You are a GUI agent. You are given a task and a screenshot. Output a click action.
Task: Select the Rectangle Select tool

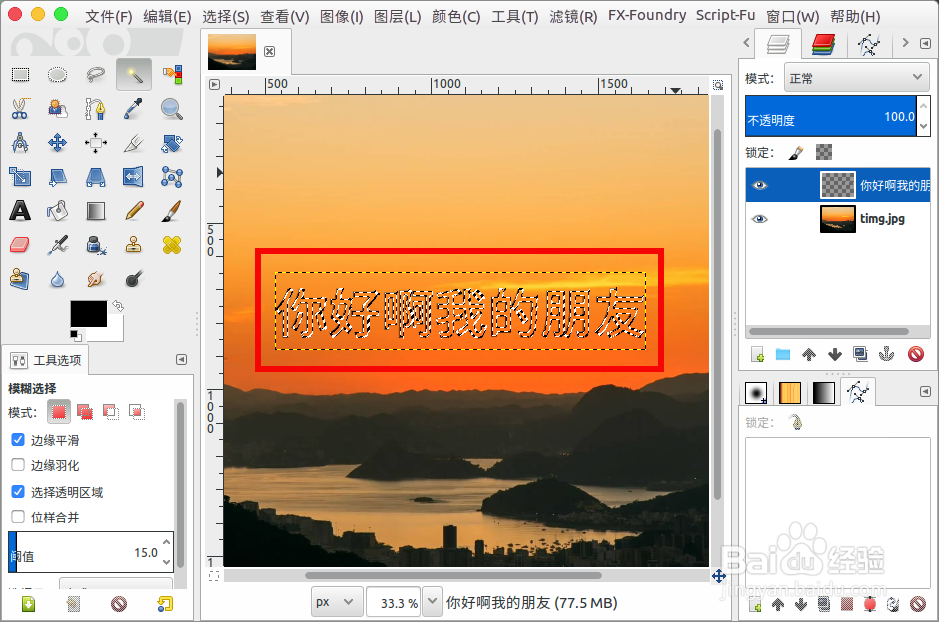[20, 74]
